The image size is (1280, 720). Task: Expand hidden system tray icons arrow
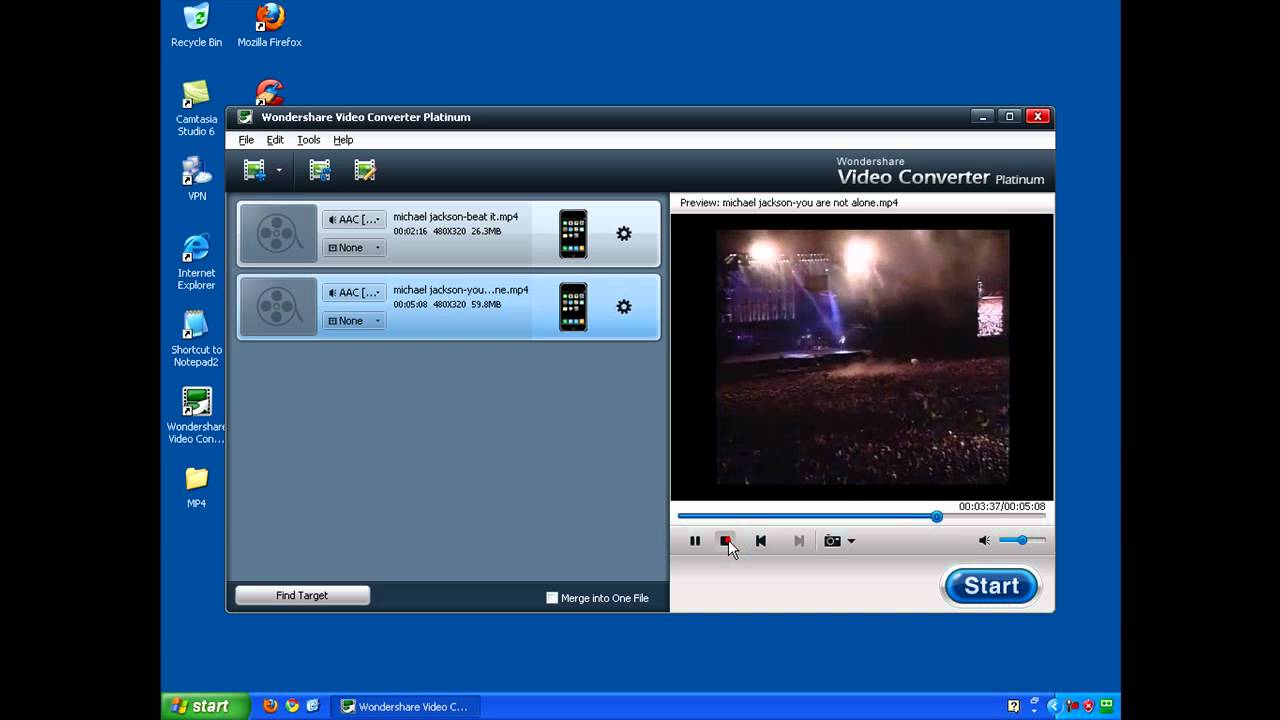point(1053,706)
